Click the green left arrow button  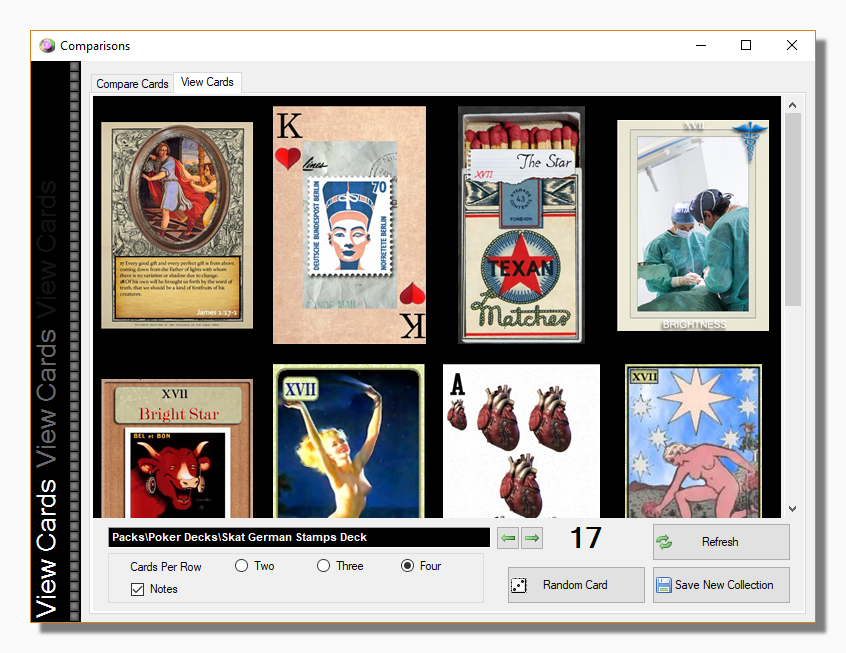coord(508,538)
